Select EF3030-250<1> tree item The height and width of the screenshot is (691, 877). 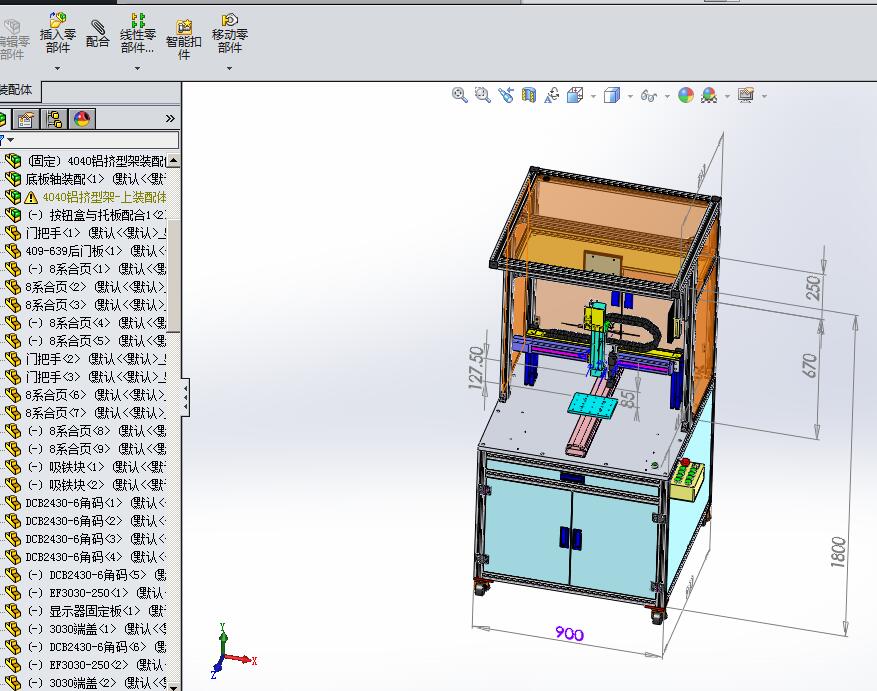pyautogui.click(x=86, y=593)
